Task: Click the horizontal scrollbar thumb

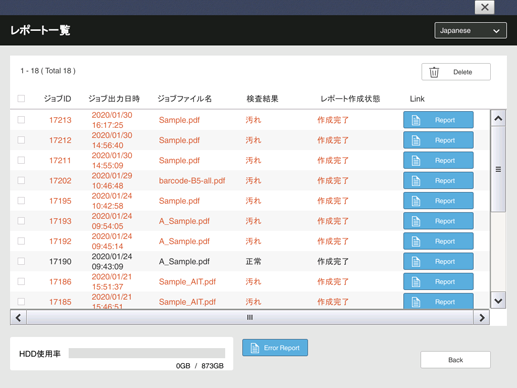Action: pyautogui.click(x=250, y=317)
